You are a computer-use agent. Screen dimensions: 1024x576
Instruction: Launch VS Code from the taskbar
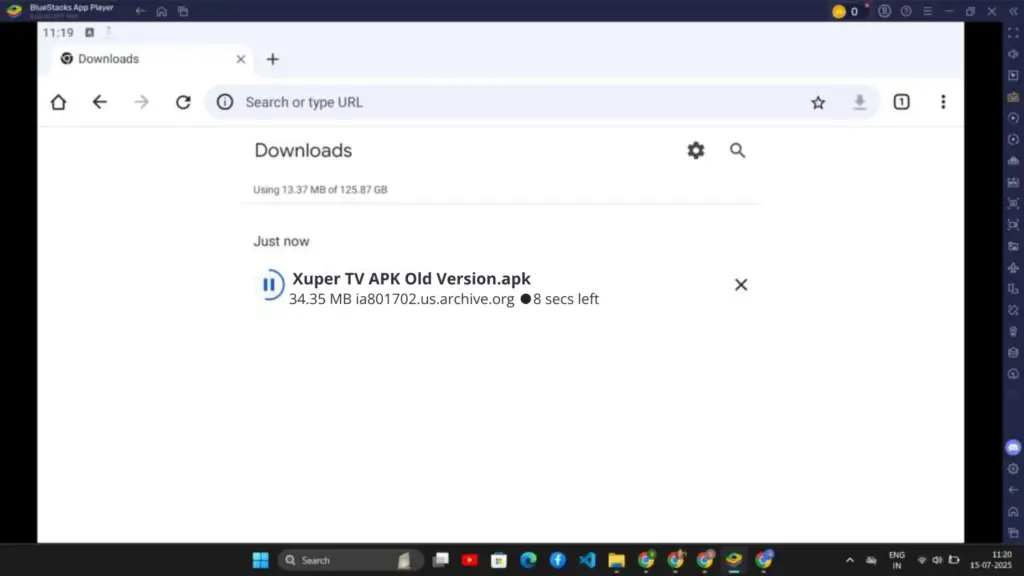tap(587, 560)
